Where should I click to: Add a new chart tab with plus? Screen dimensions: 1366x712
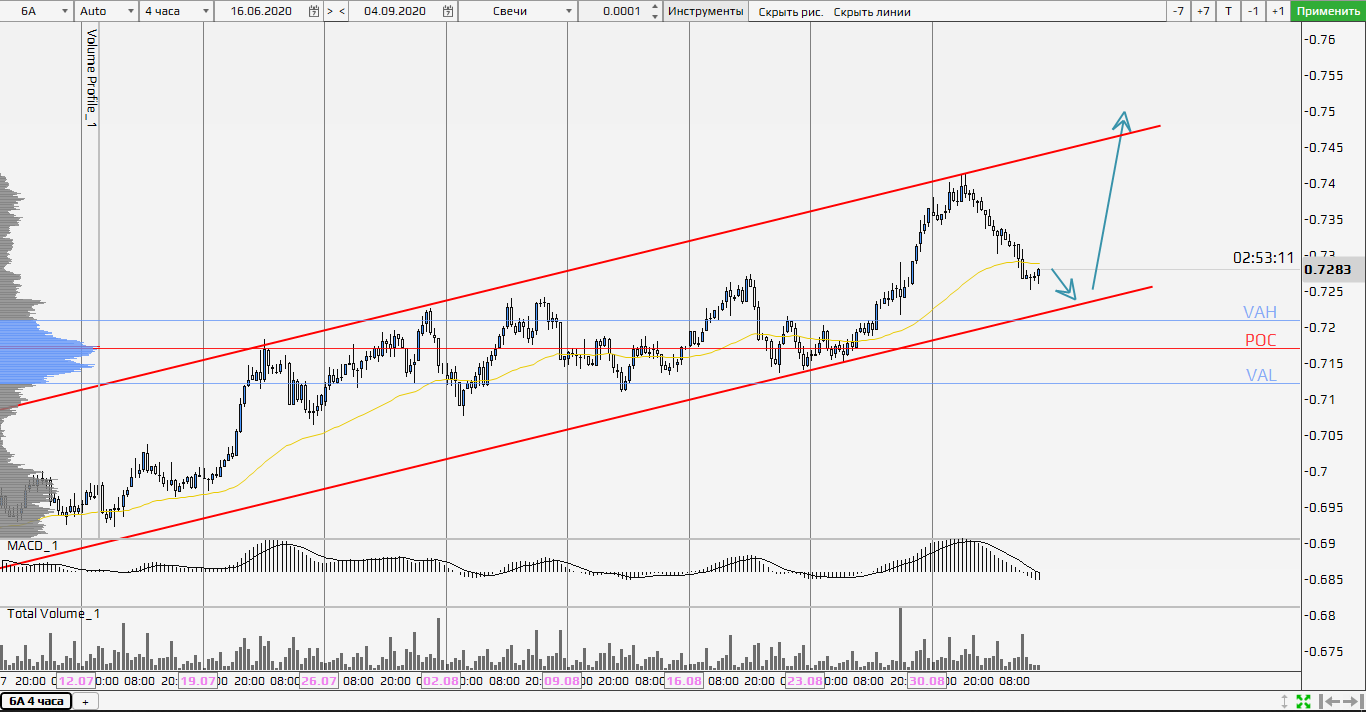[x=85, y=702]
